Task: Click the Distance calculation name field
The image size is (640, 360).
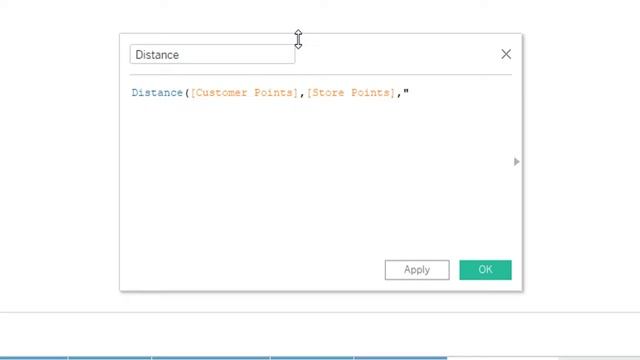Action: pos(212,54)
